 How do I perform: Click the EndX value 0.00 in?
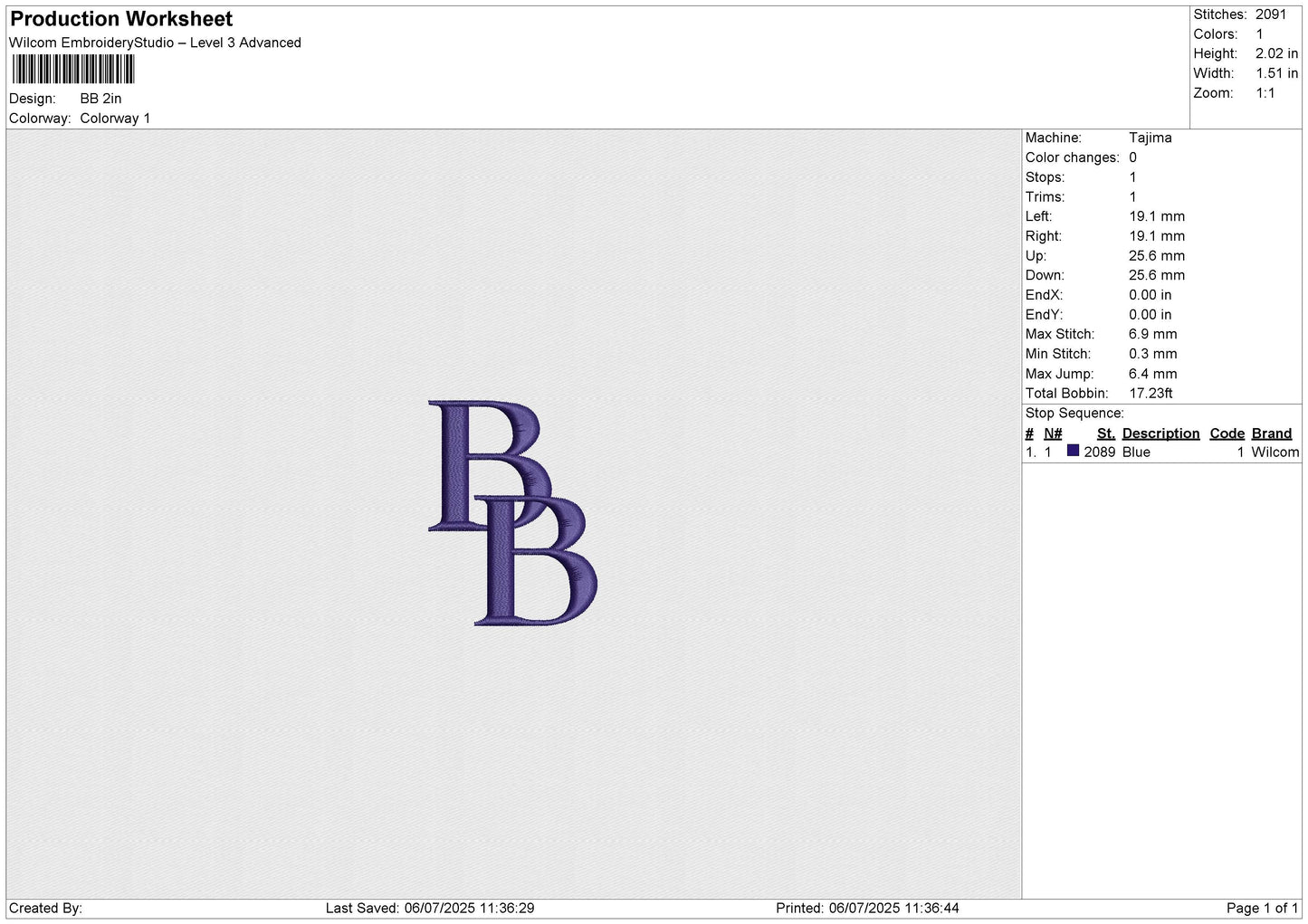point(1150,295)
